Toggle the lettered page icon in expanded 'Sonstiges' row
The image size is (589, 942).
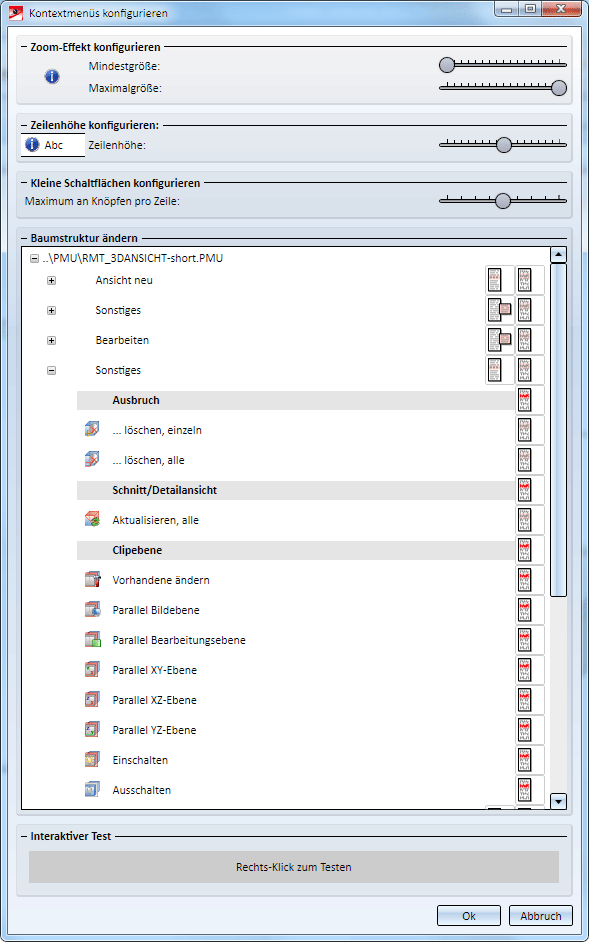tap(530, 370)
